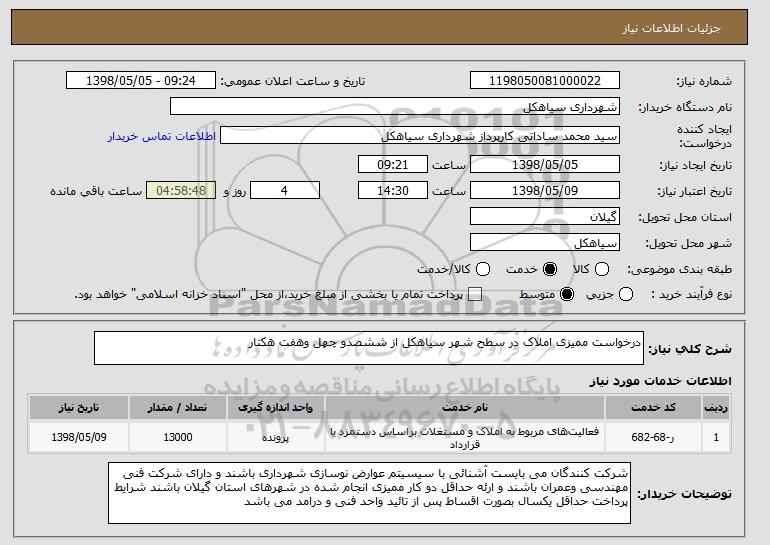This screenshot has height=545, width=770.
Task: Click the table date cell 1398/05/09
Action: coord(79,437)
